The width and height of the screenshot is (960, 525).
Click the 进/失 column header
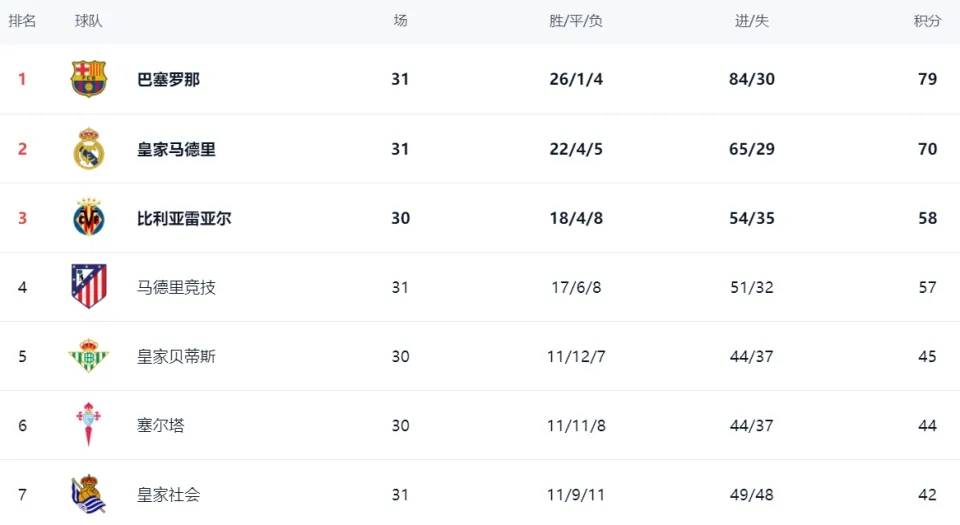pos(751,21)
